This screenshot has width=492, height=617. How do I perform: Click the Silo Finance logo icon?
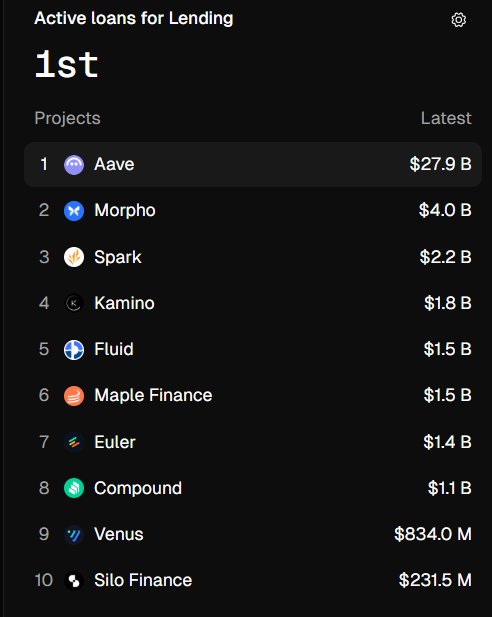[x=74, y=580]
